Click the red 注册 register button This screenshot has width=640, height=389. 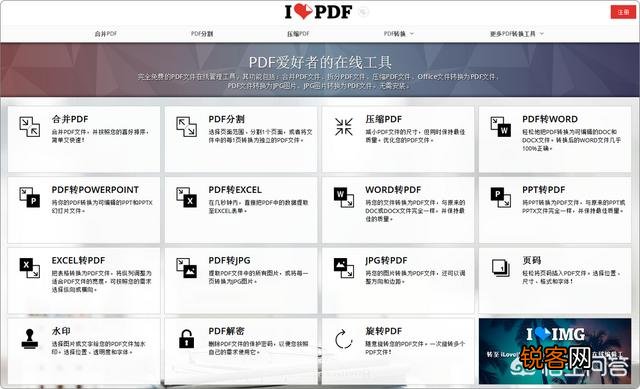tap(623, 12)
